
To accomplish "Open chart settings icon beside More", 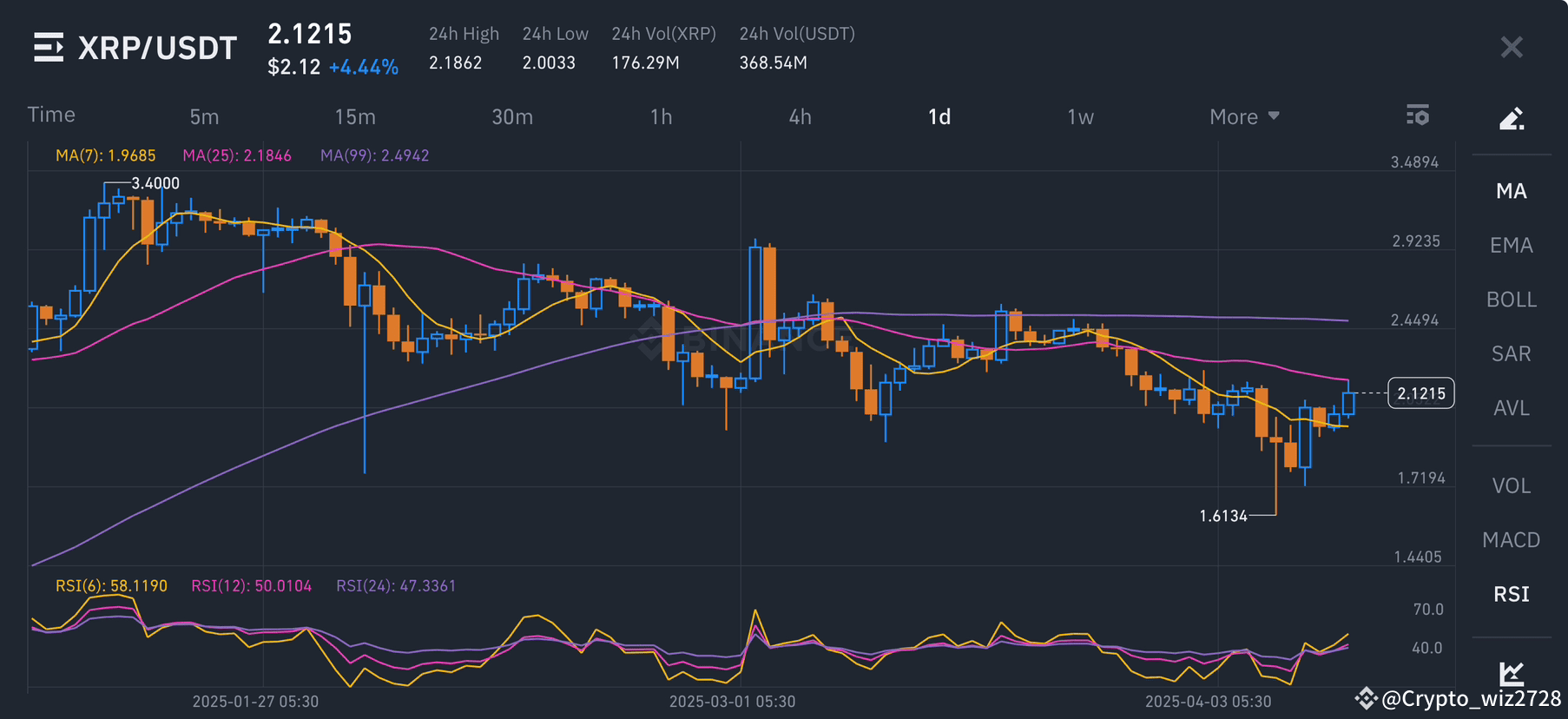I will tap(1418, 115).
